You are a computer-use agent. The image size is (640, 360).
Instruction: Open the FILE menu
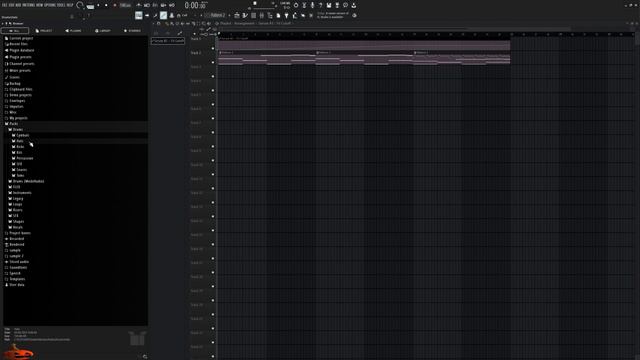(x=4, y=5)
